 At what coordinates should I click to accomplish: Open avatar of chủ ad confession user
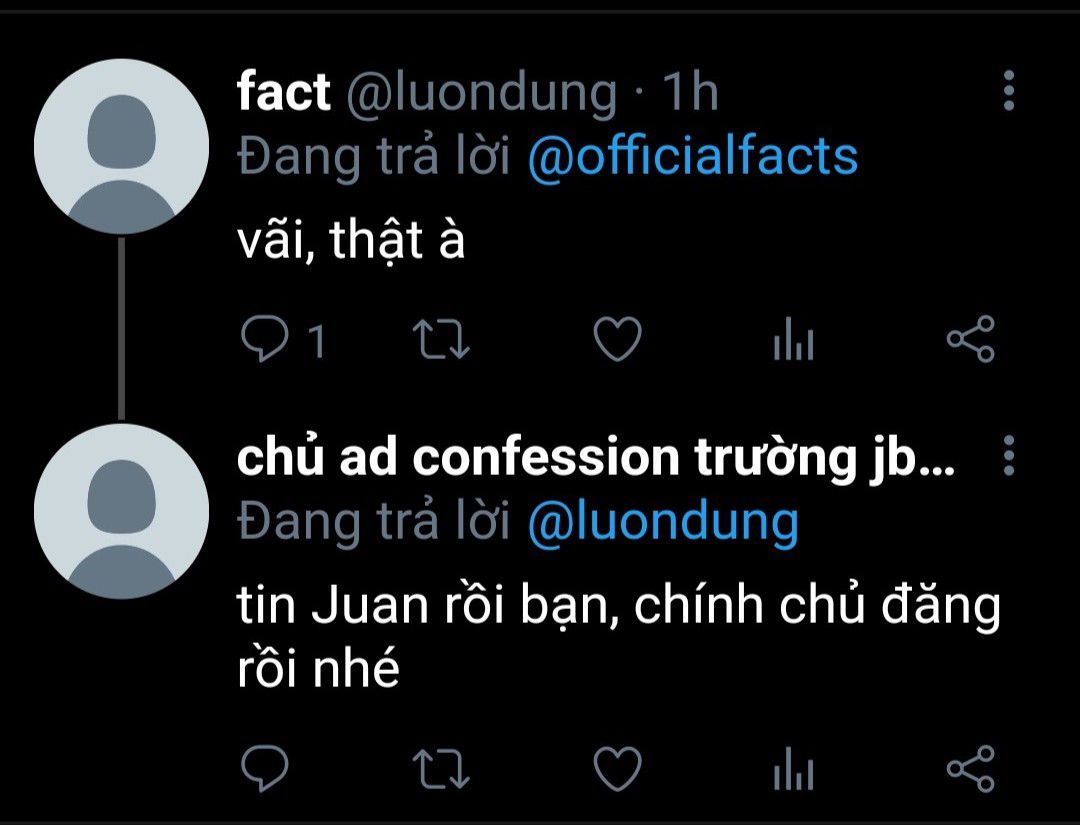(x=121, y=511)
